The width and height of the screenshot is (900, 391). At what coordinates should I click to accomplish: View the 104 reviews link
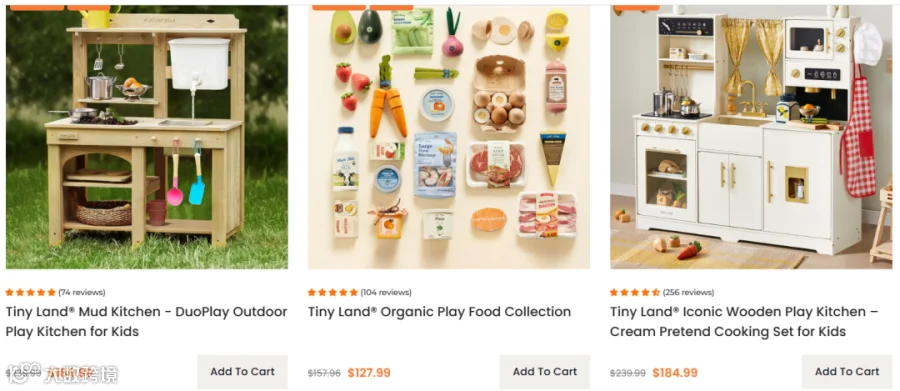coord(386,292)
